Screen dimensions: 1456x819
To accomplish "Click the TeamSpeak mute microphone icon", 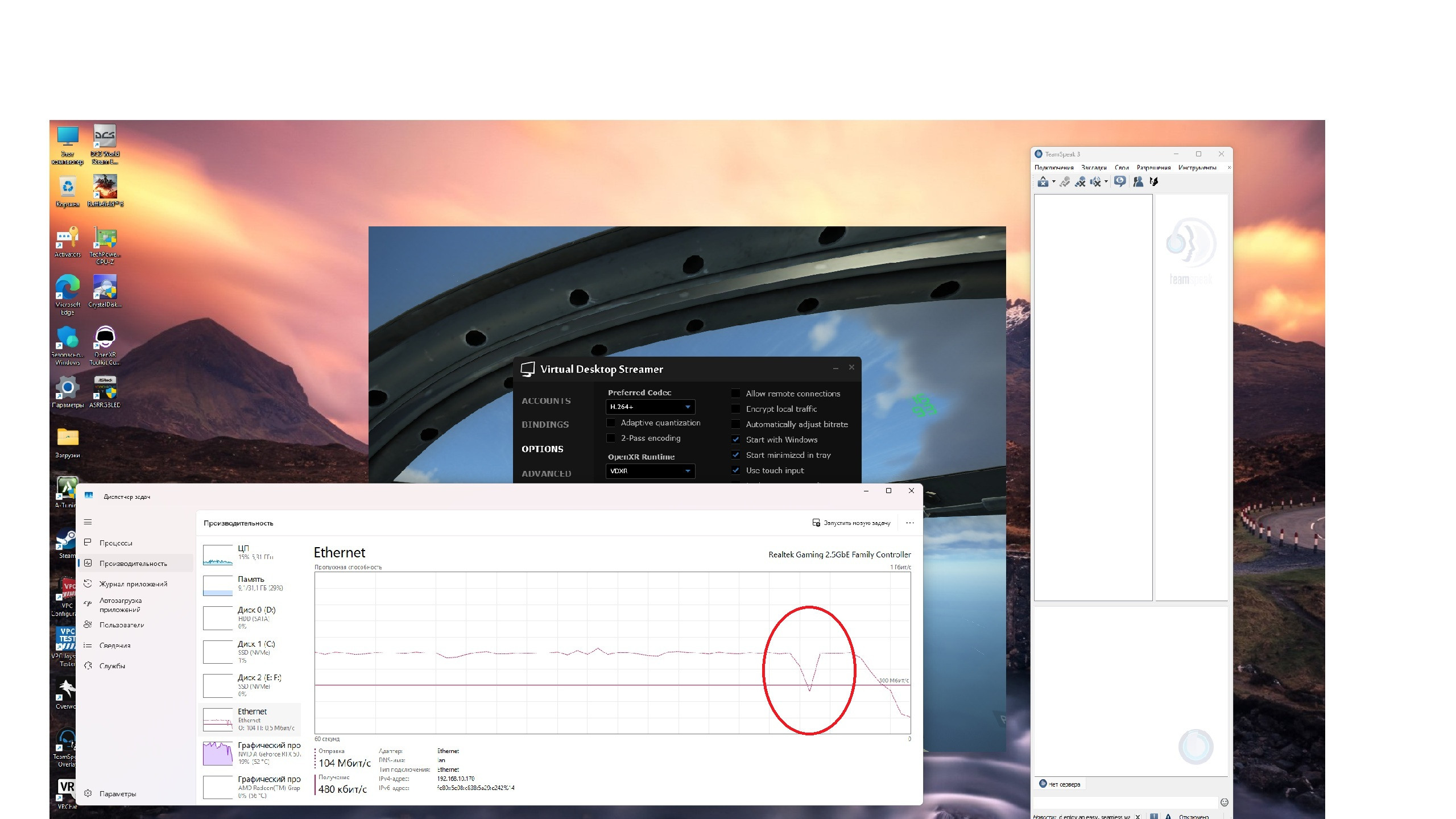I will click(x=1080, y=181).
